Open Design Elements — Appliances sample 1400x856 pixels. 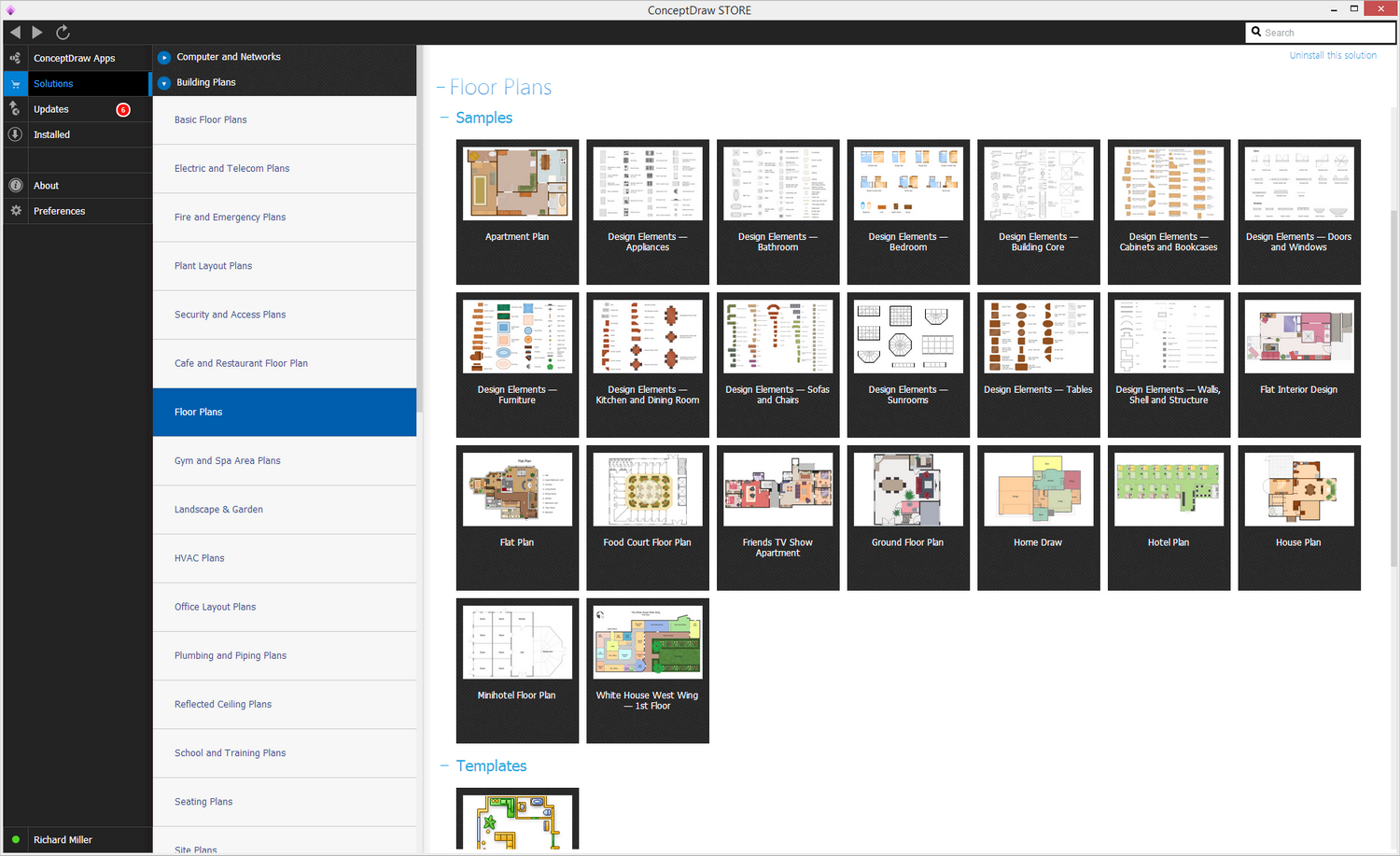(648, 212)
